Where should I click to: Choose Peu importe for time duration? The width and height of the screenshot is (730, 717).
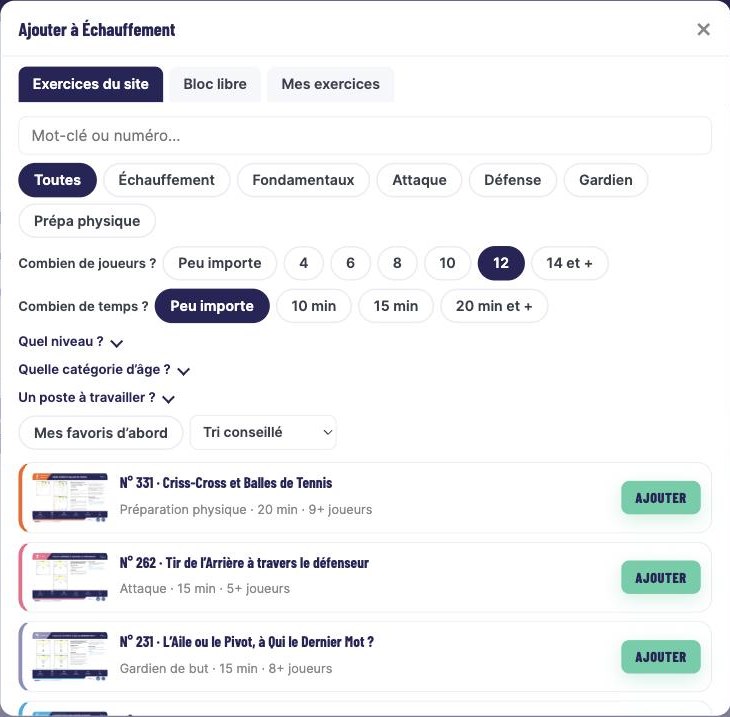tap(212, 306)
